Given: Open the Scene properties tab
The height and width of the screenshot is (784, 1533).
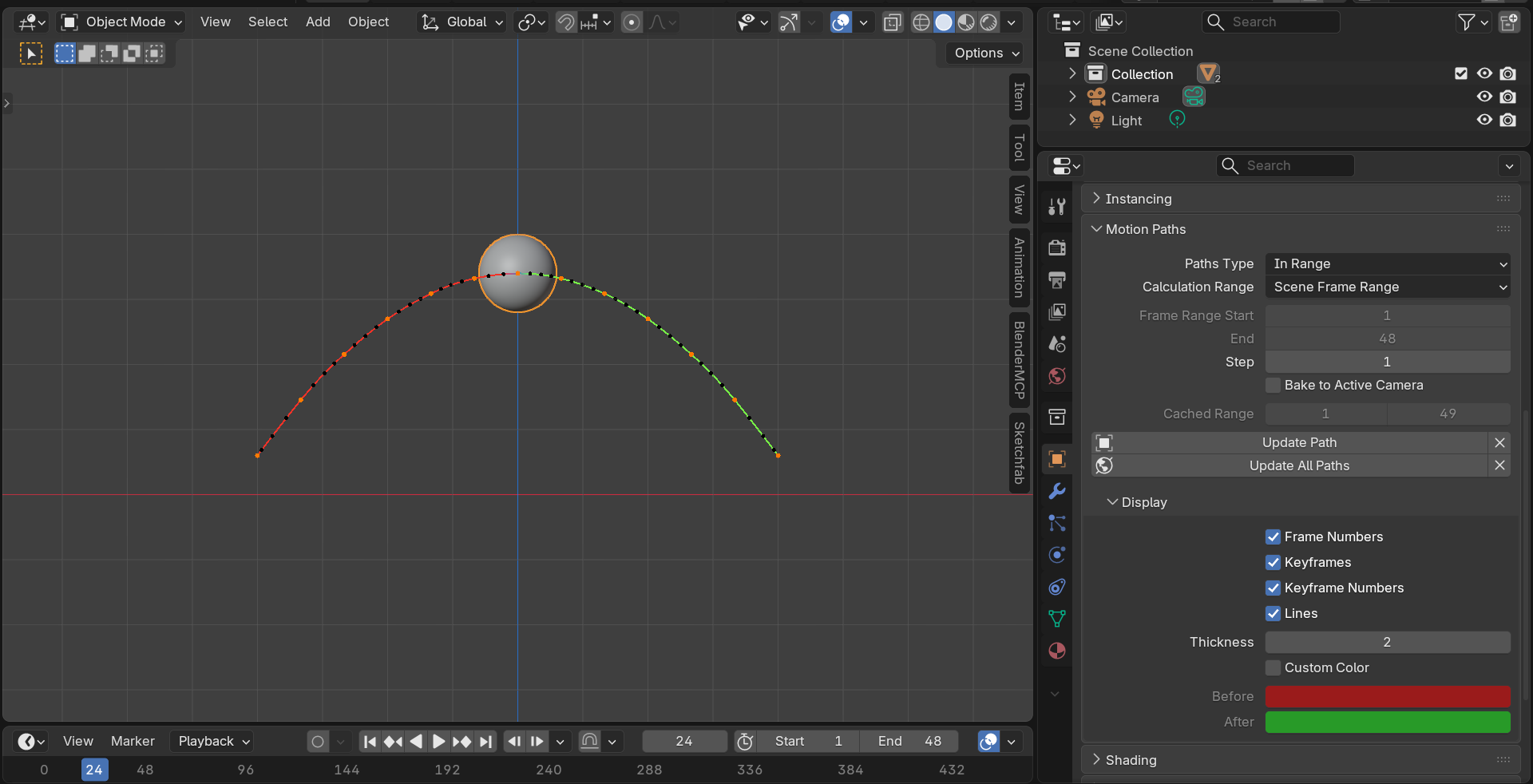Looking at the screenshot, I should coord(1057,344).
